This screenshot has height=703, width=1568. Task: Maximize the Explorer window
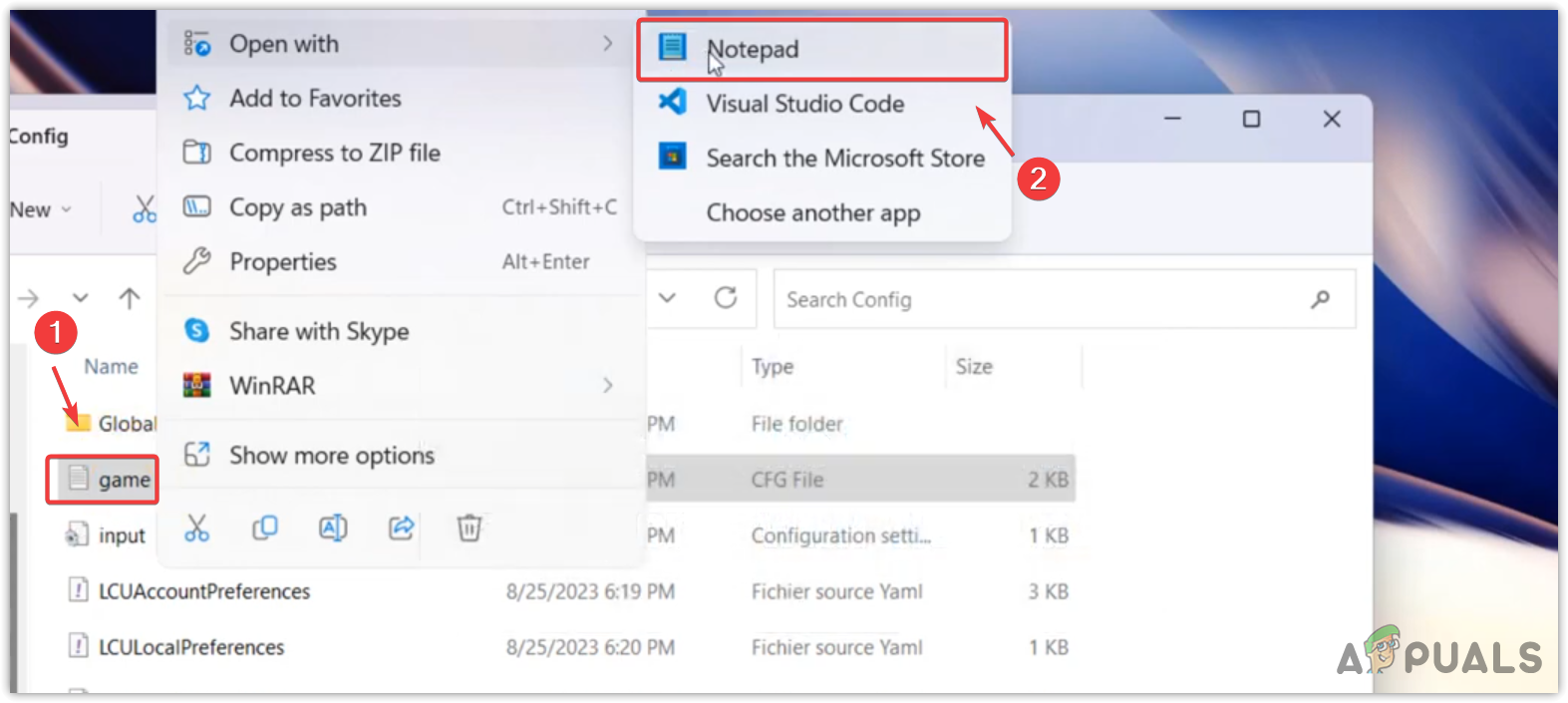pos(1251,119)
